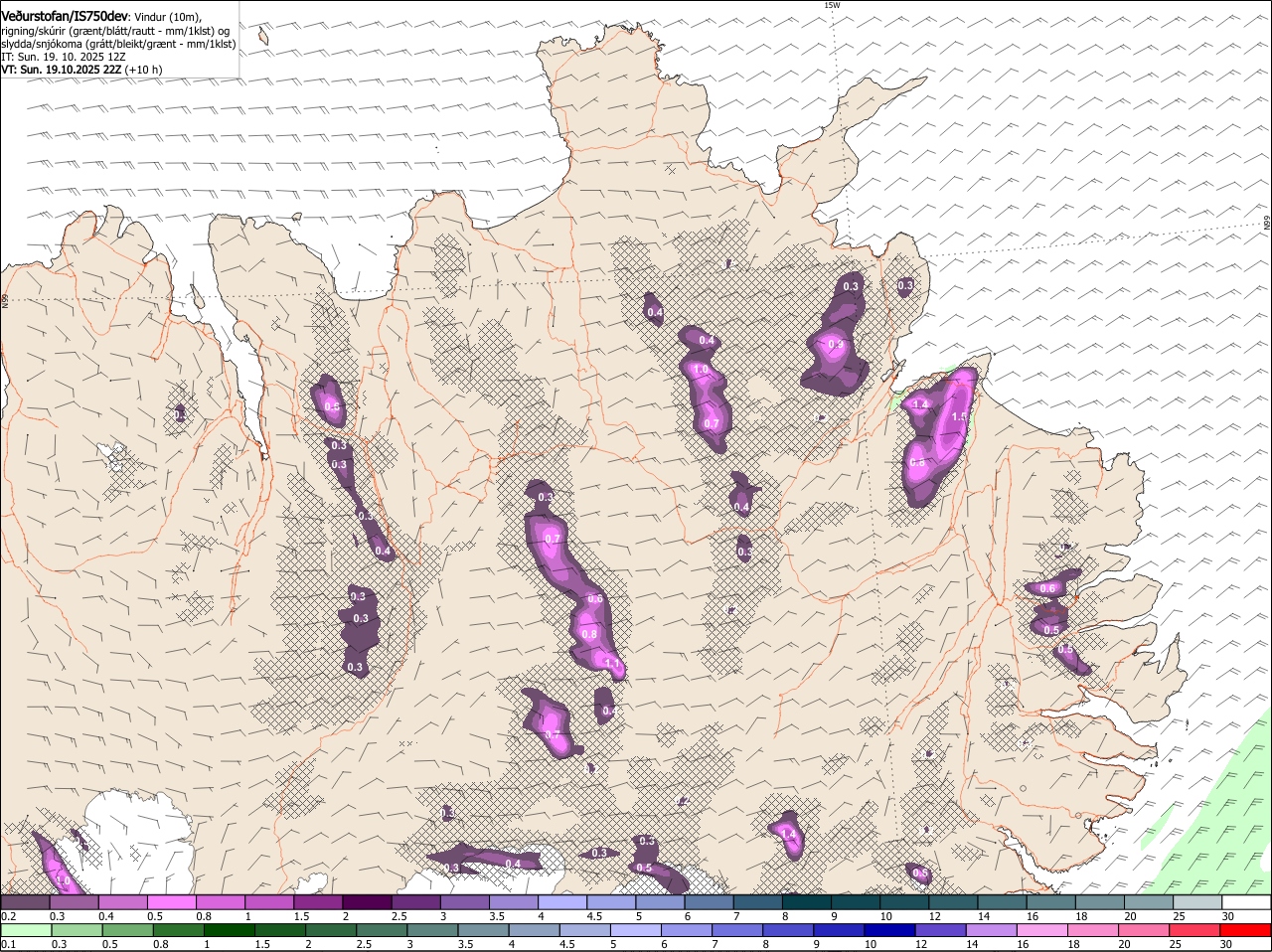Click the snow legend swatch between 14 and 16
The height and width of the screenshot is (952, 1272).
[1002, 902]
